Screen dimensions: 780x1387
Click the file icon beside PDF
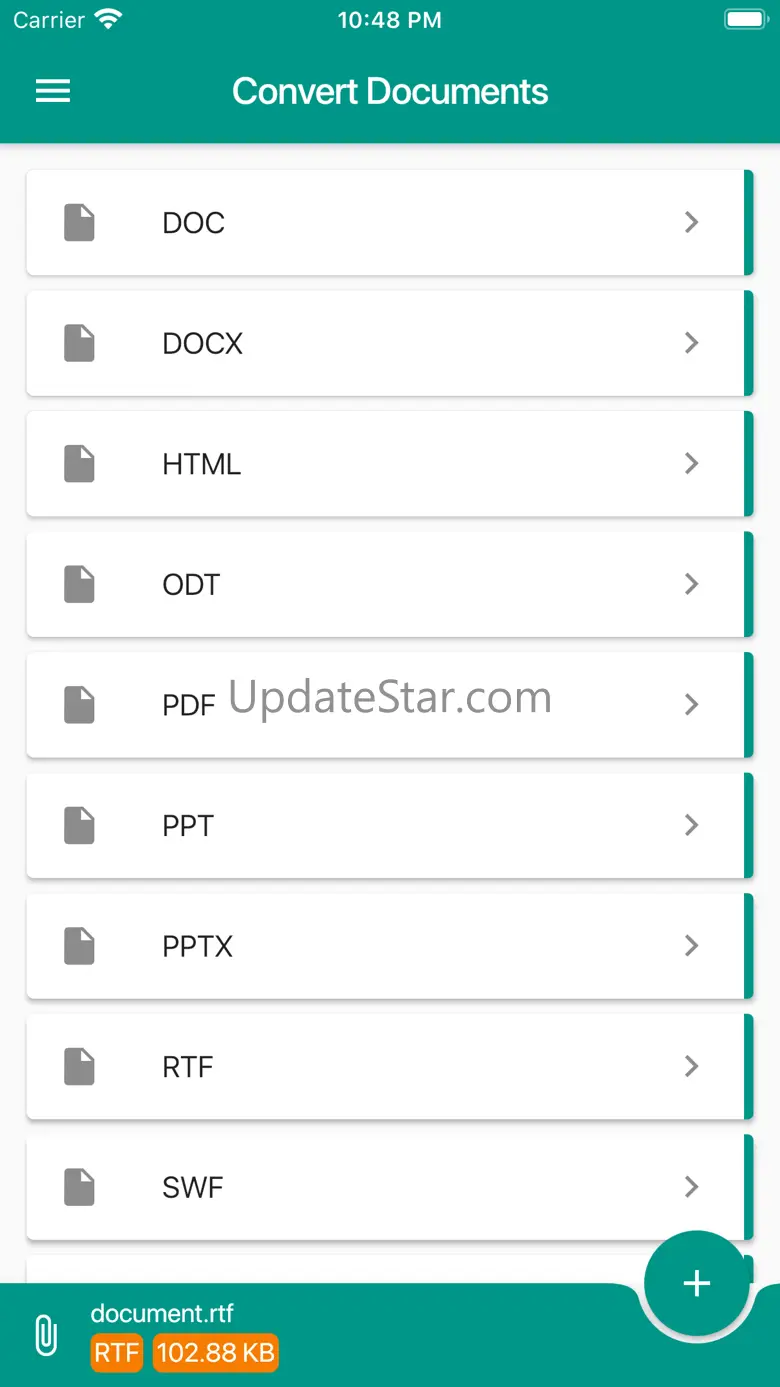tap(79, 705)
